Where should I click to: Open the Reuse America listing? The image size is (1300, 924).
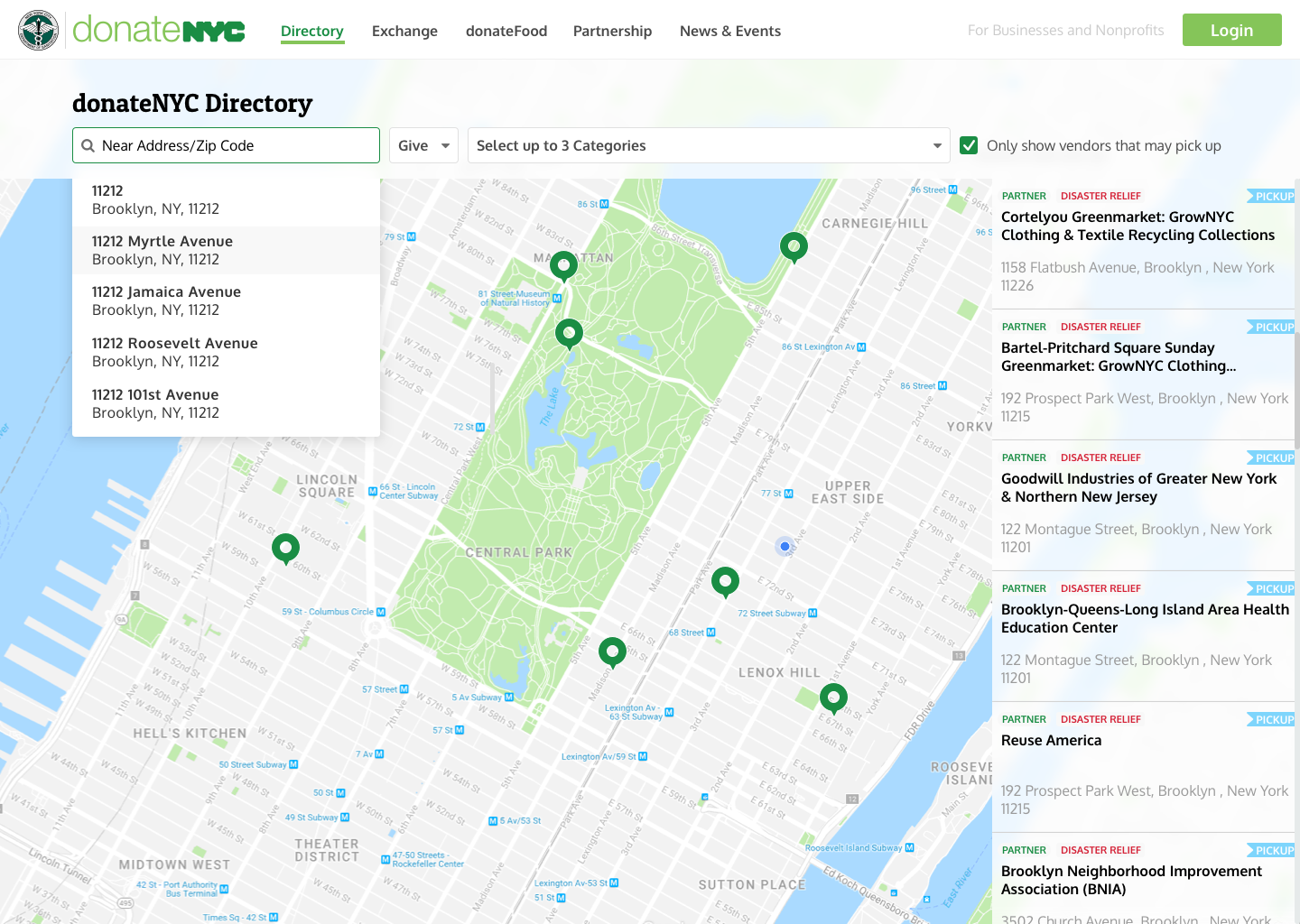1052,740
